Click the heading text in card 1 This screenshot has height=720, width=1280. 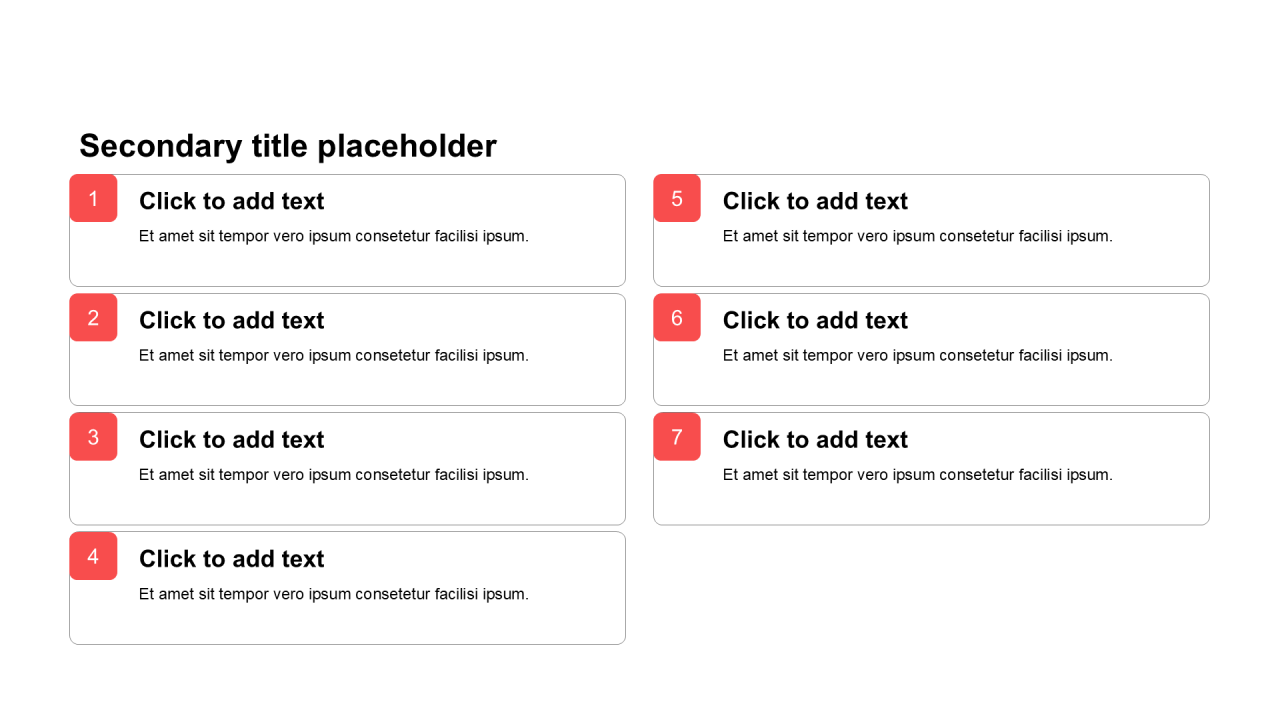[231, 201]
